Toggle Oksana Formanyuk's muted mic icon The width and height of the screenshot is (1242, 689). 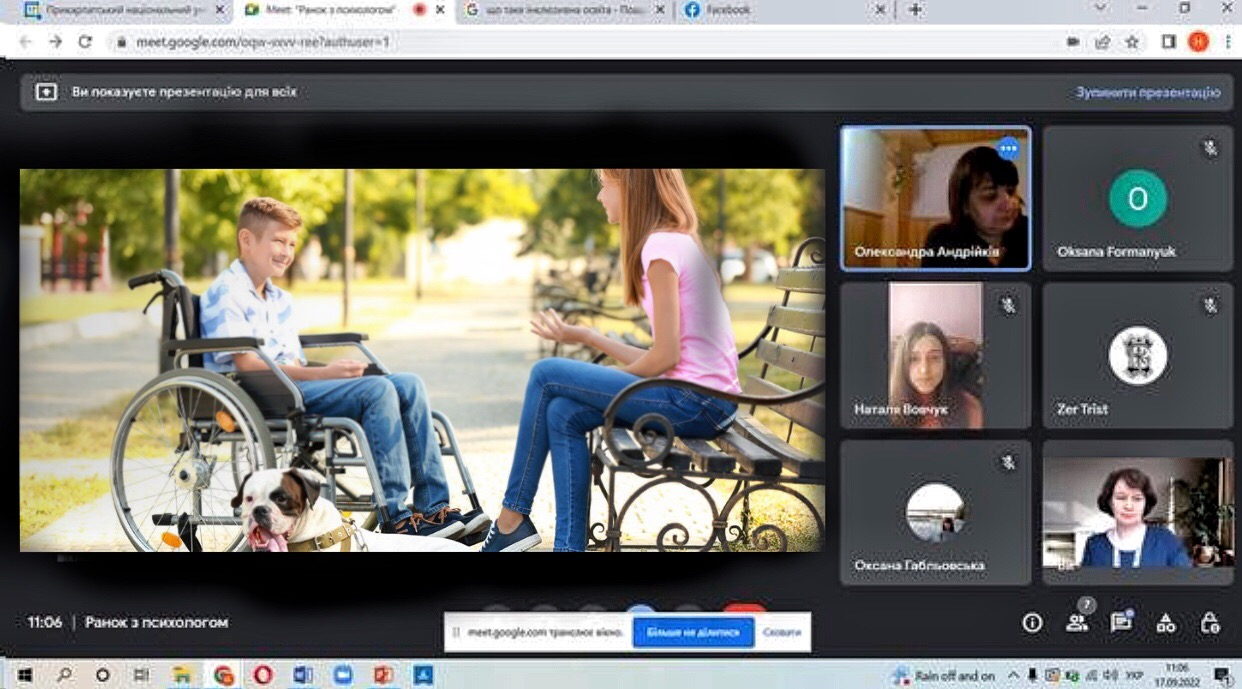click(x=1210, y=148)
